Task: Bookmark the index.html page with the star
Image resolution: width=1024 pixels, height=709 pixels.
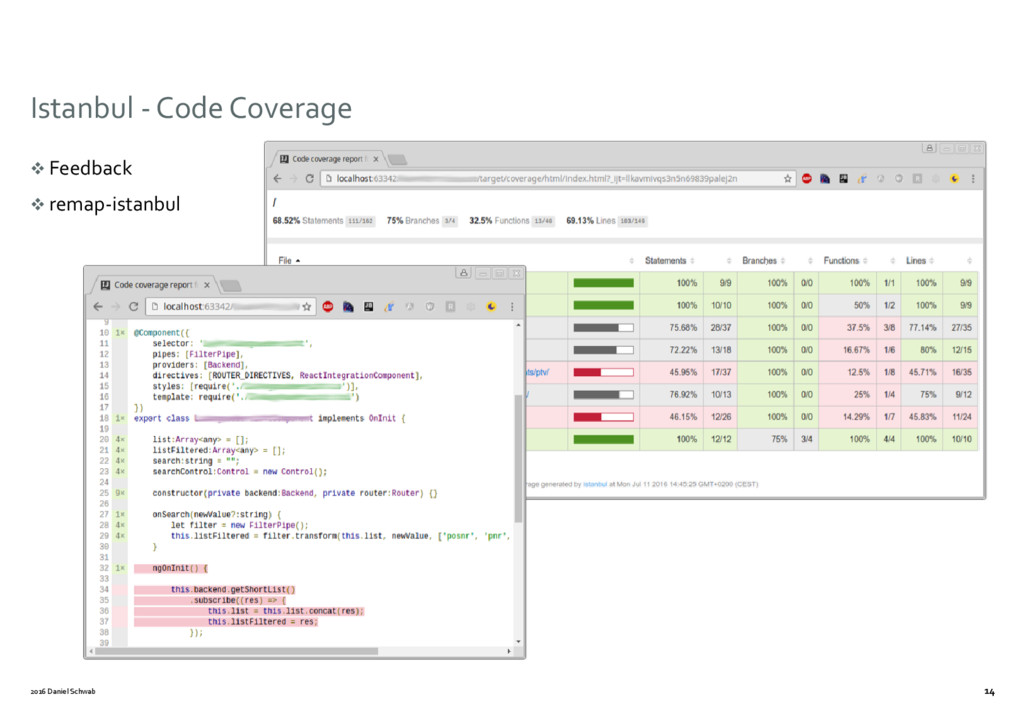Action: [x=788, y=178]
